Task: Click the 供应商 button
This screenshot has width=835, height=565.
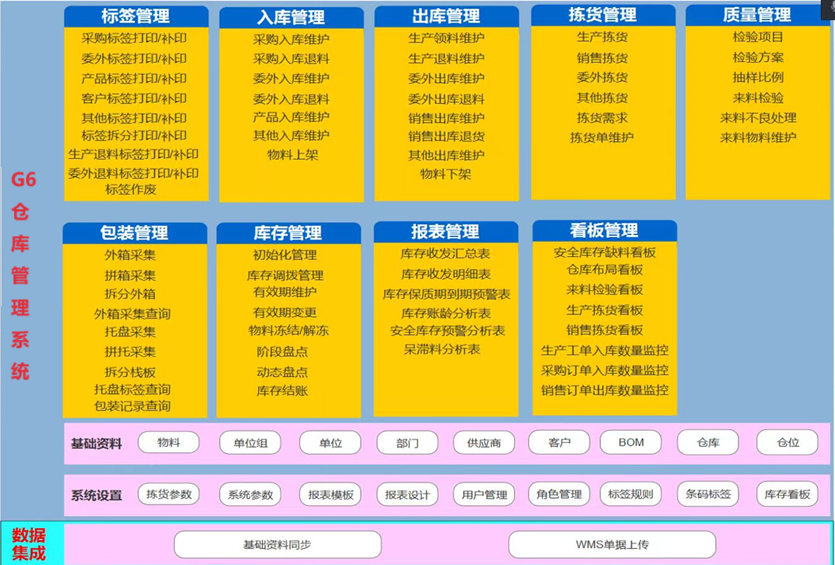Action: coord(484,443)
